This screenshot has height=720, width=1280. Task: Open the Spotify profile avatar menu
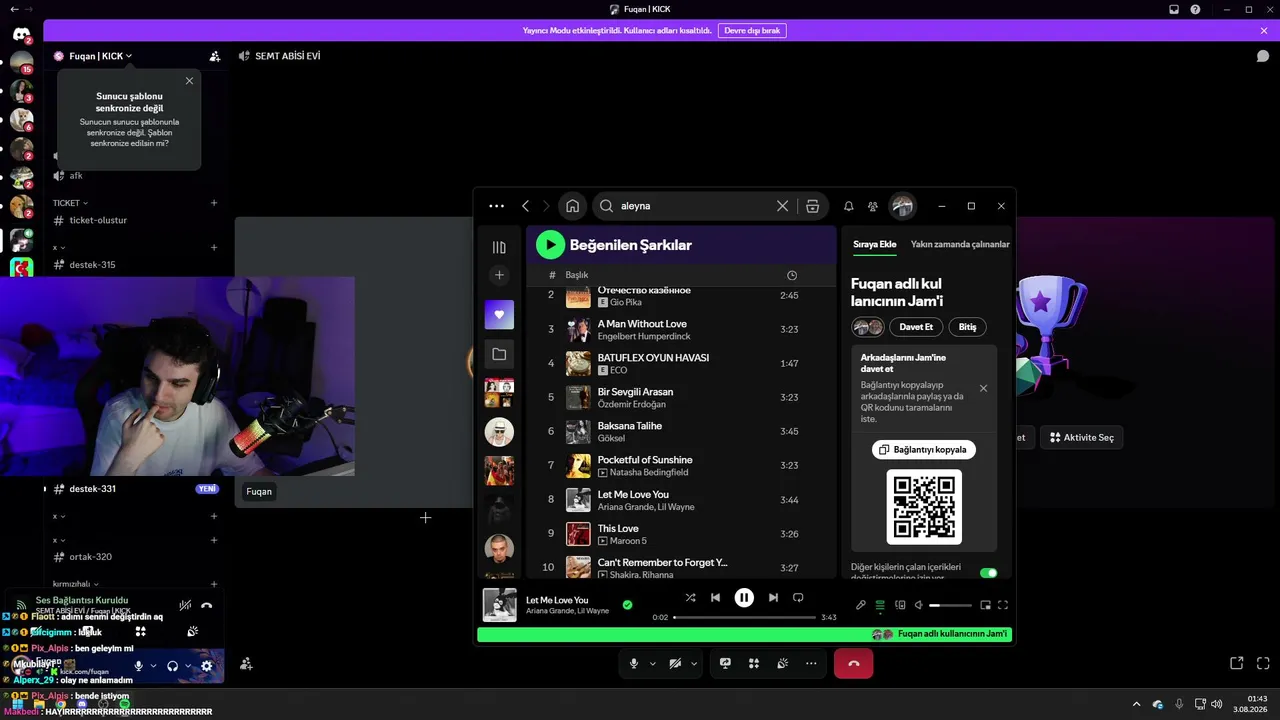(x=902, y=206)
